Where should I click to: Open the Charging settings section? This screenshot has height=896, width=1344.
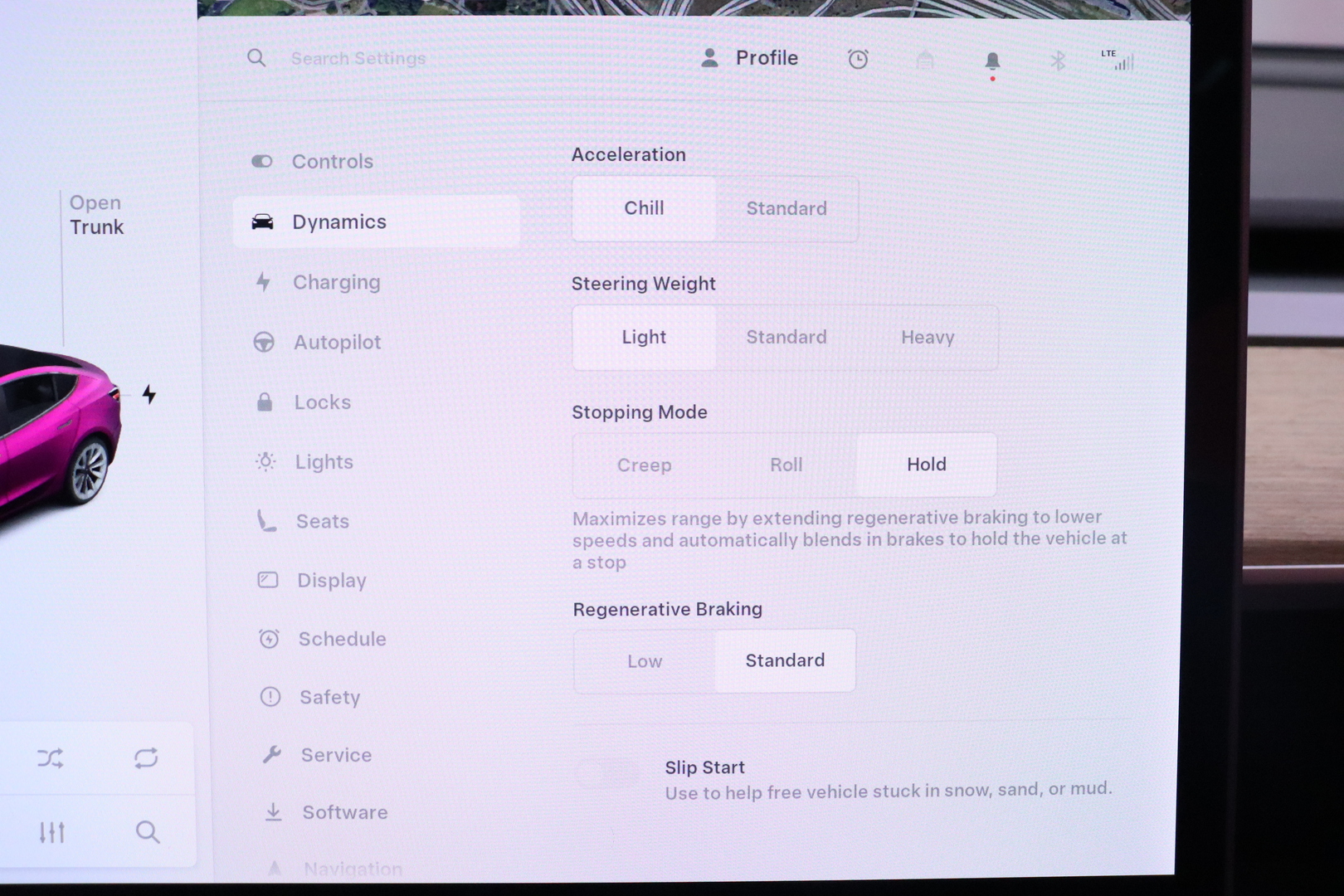[336, 283]
